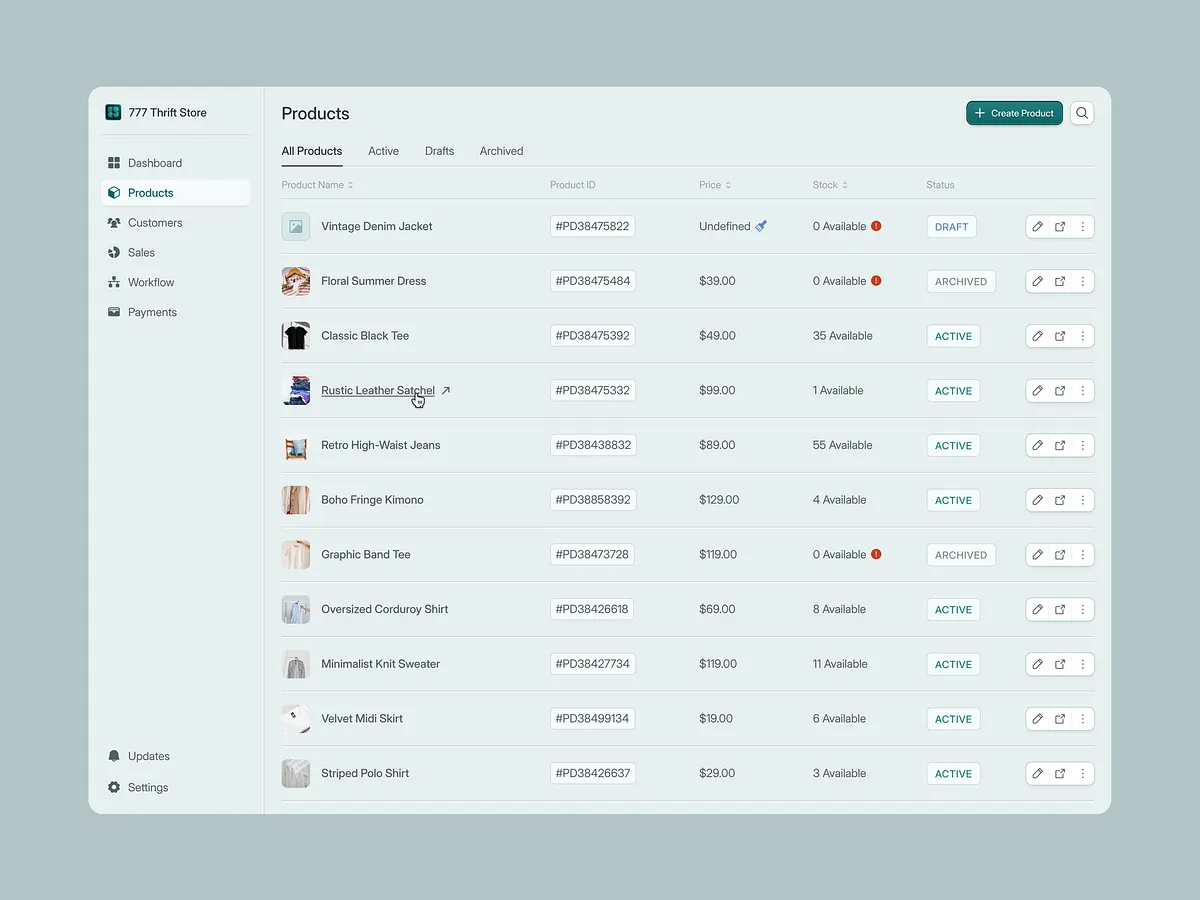Open the Payments section

tap(150, 312)
